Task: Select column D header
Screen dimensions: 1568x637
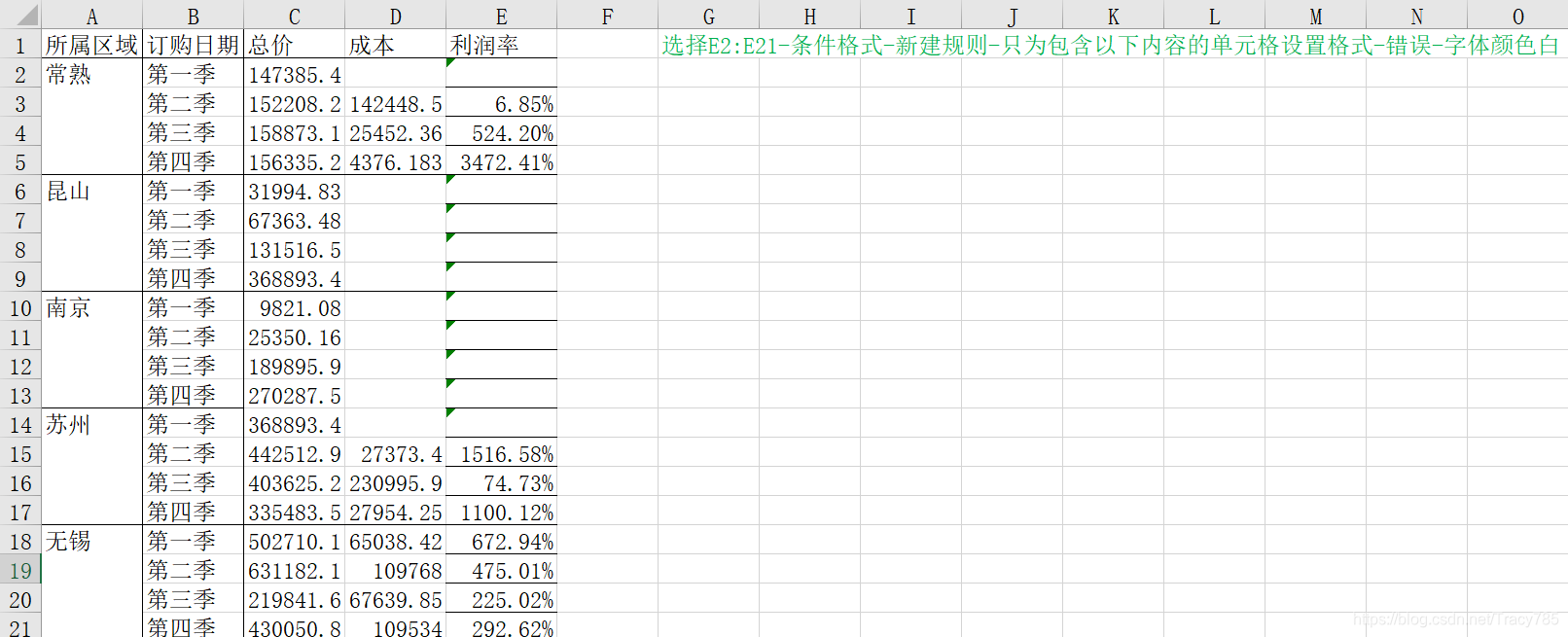Action: click(x=395, y=15)
